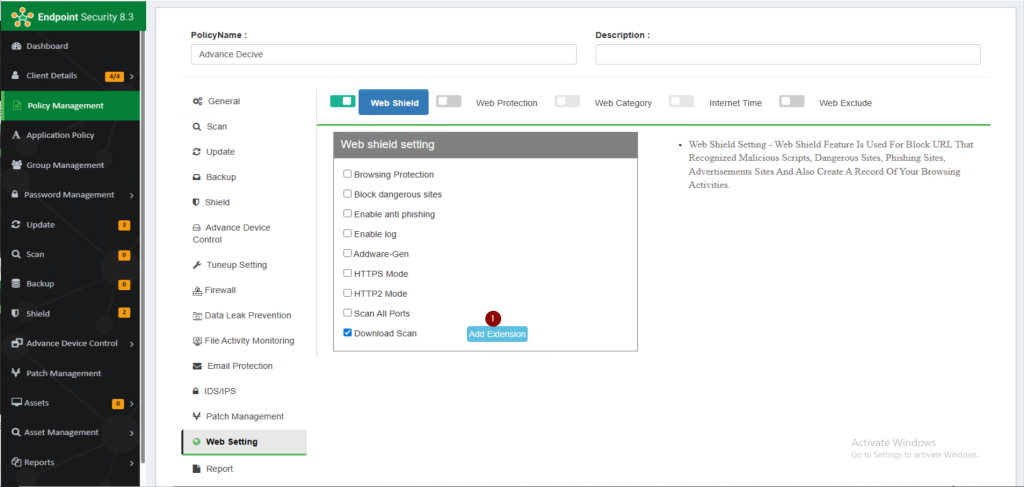This screenshot has height=487, width=1024.
Task: Check the Enable anti phishing option
Action: point(347,214)
